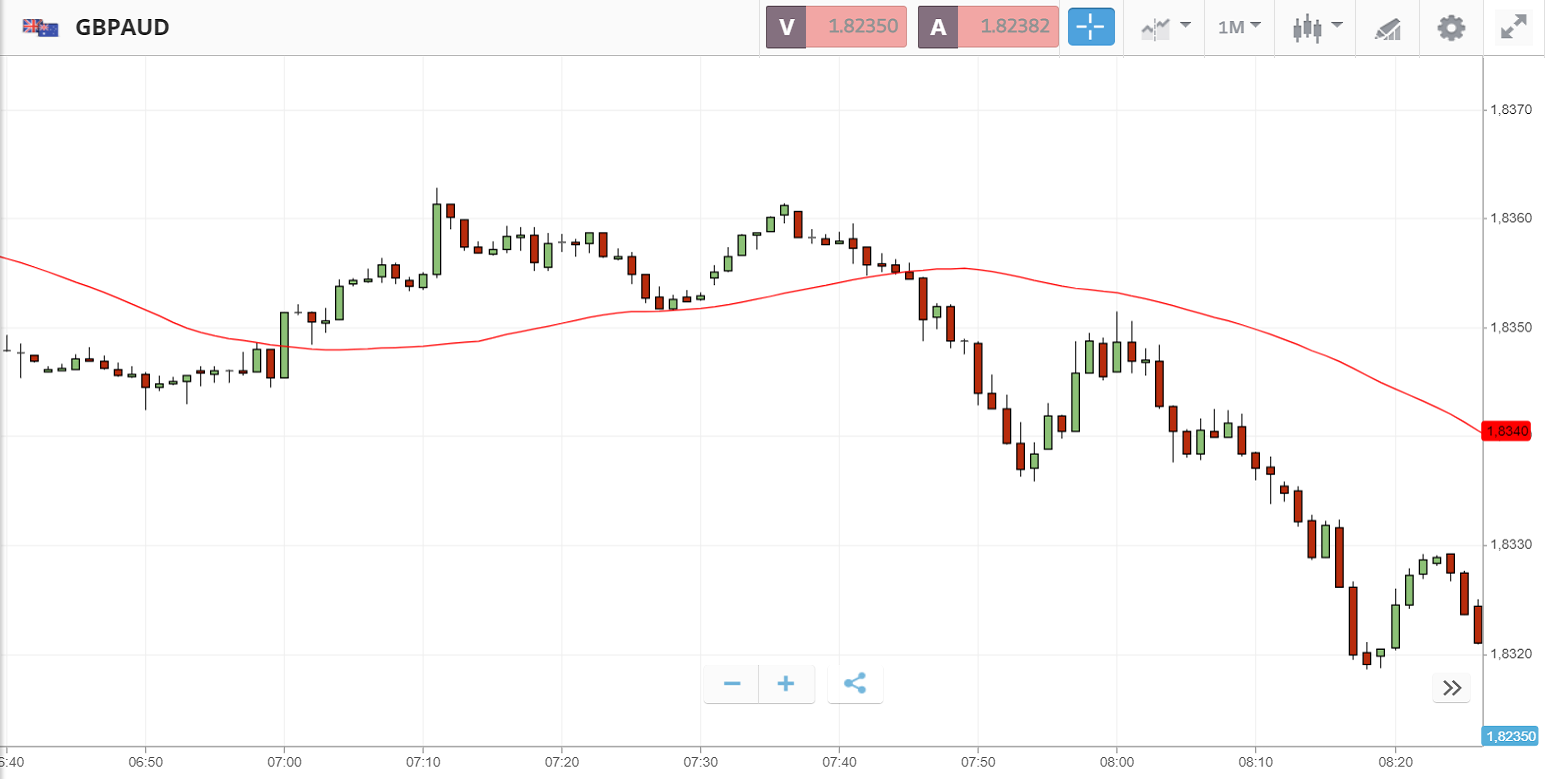Zoom in the chart with plus button

tap(786, 684)
